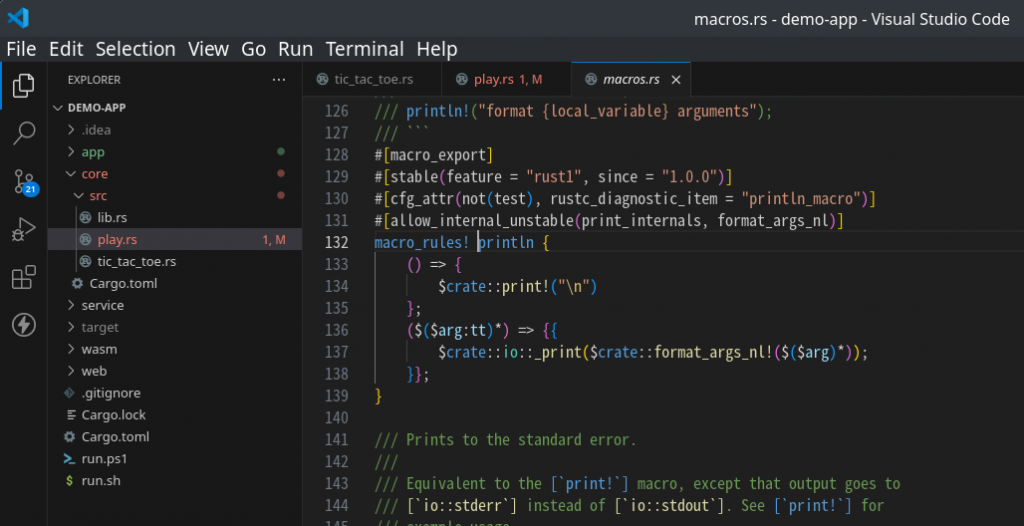Collapse the src folder

tap(79, 195)
